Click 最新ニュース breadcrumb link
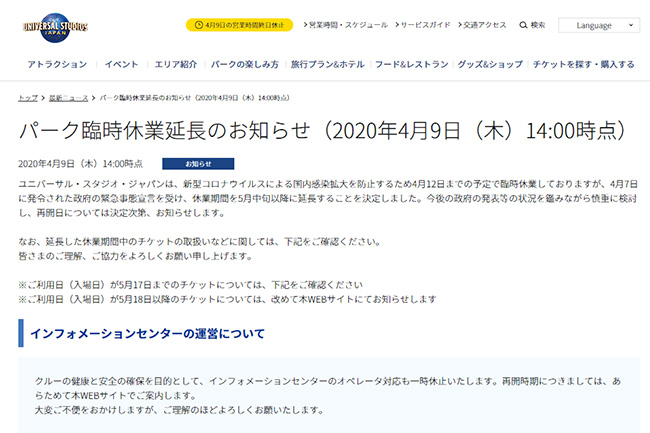 coord(68,98)
